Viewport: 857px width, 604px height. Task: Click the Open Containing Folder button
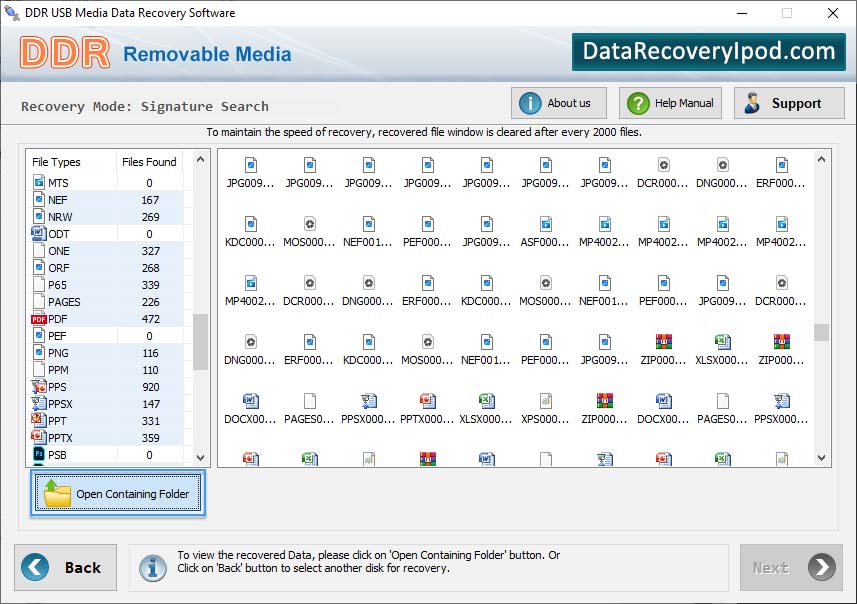point(118,493)
